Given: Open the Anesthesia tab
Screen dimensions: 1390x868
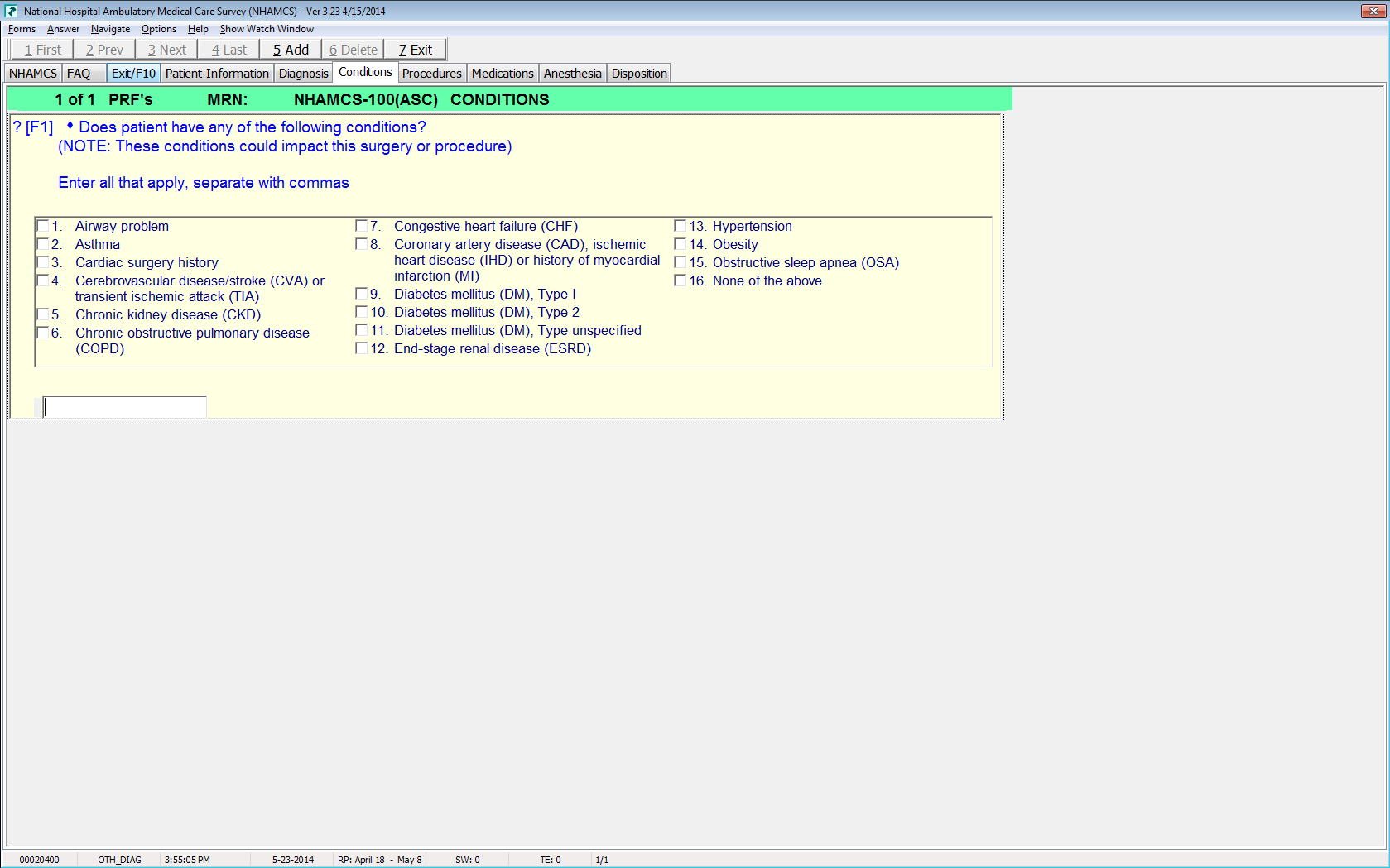Looking at the screenshot, I should coord(573,74).
